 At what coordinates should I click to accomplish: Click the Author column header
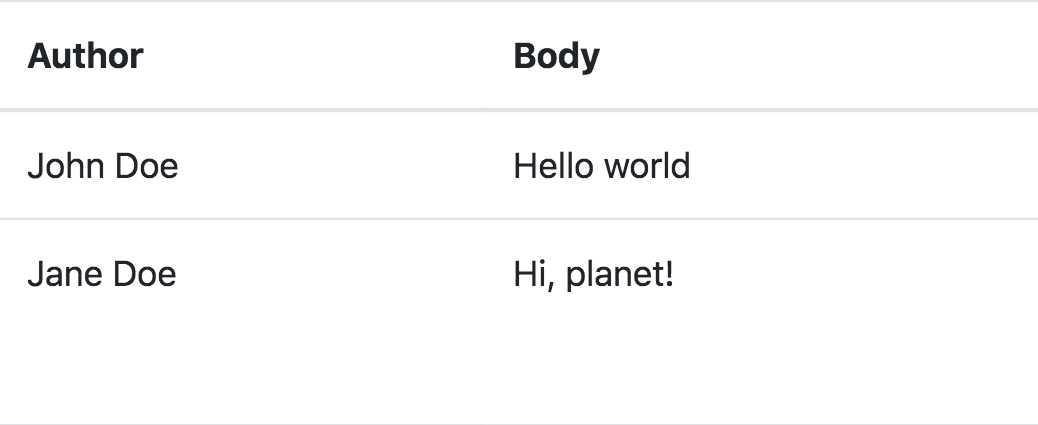point(86,56)
